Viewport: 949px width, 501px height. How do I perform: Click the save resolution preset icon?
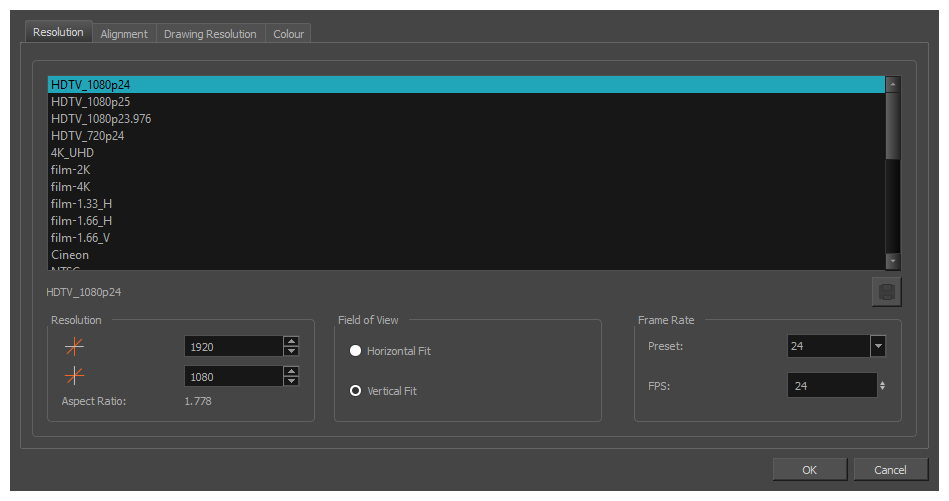886,292
